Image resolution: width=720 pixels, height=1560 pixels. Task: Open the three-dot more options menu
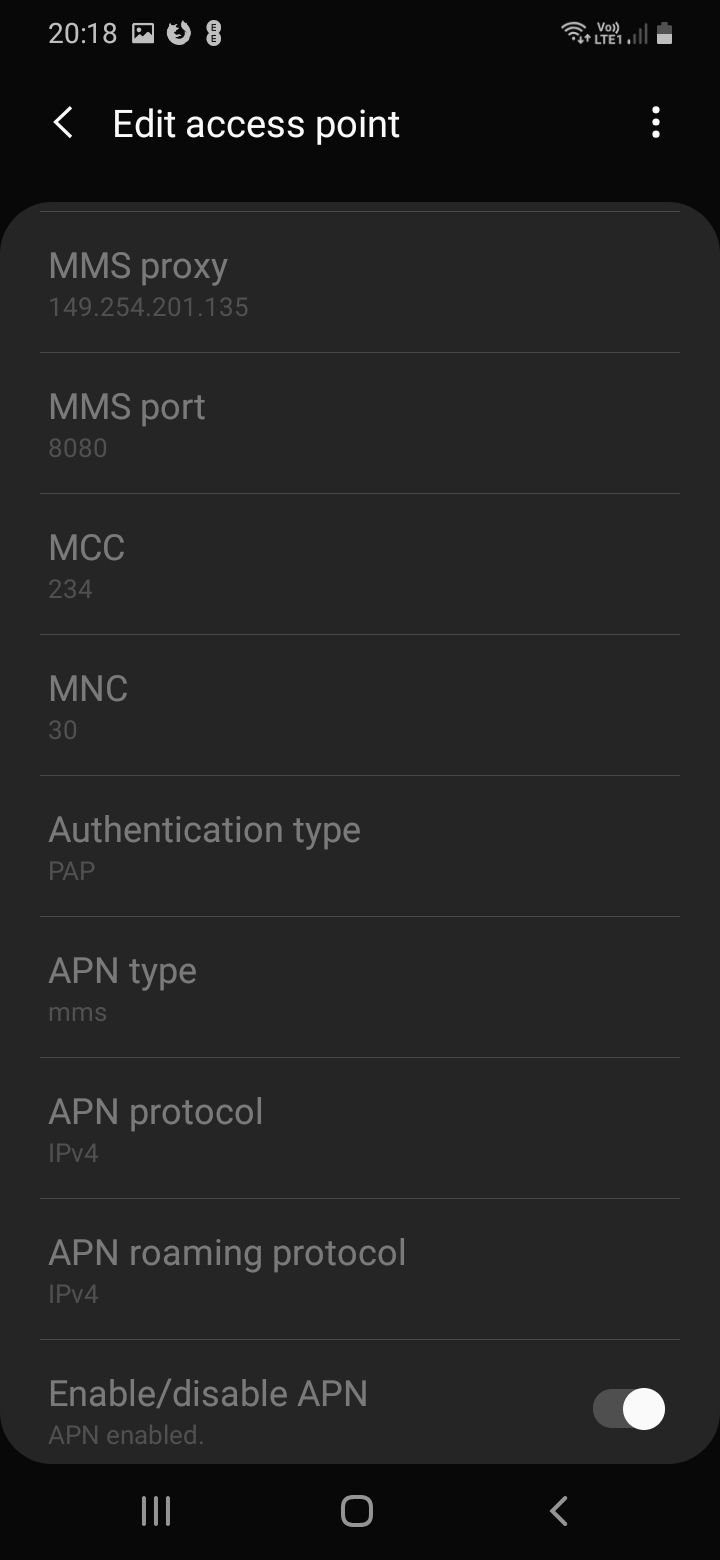656,124
